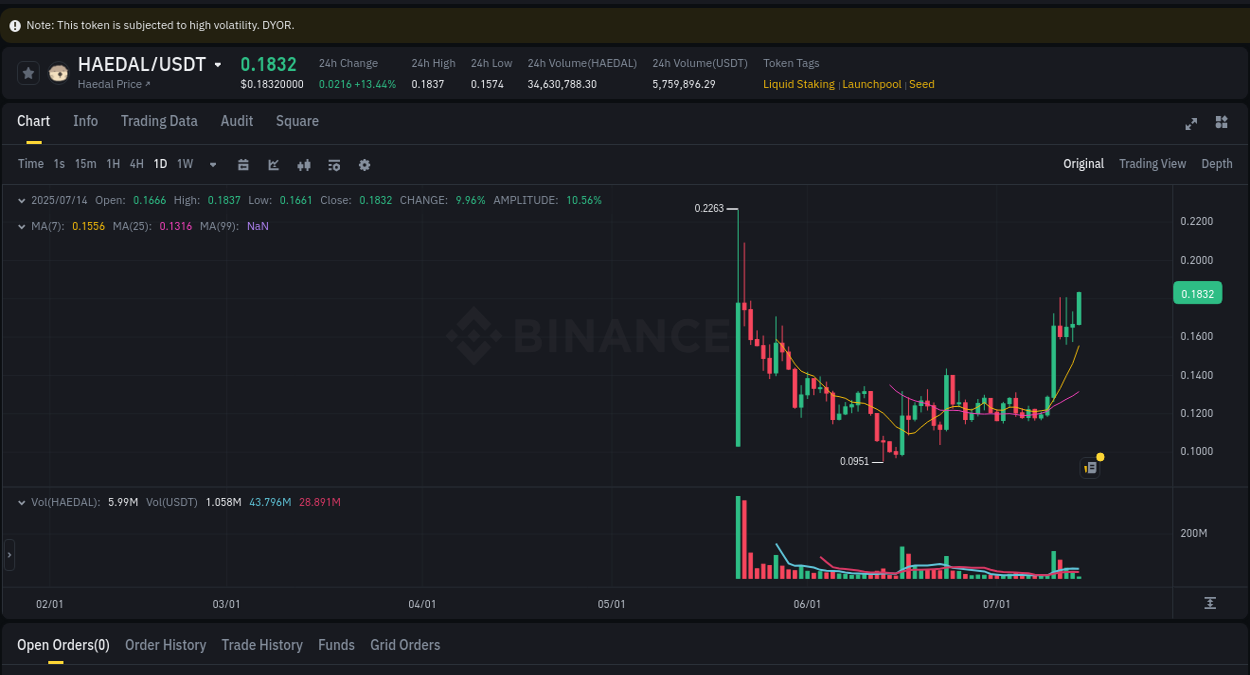Viewport: 1250px width, 675px height.
Task: Click the current price label on axis
Action: pos(1197,292)
